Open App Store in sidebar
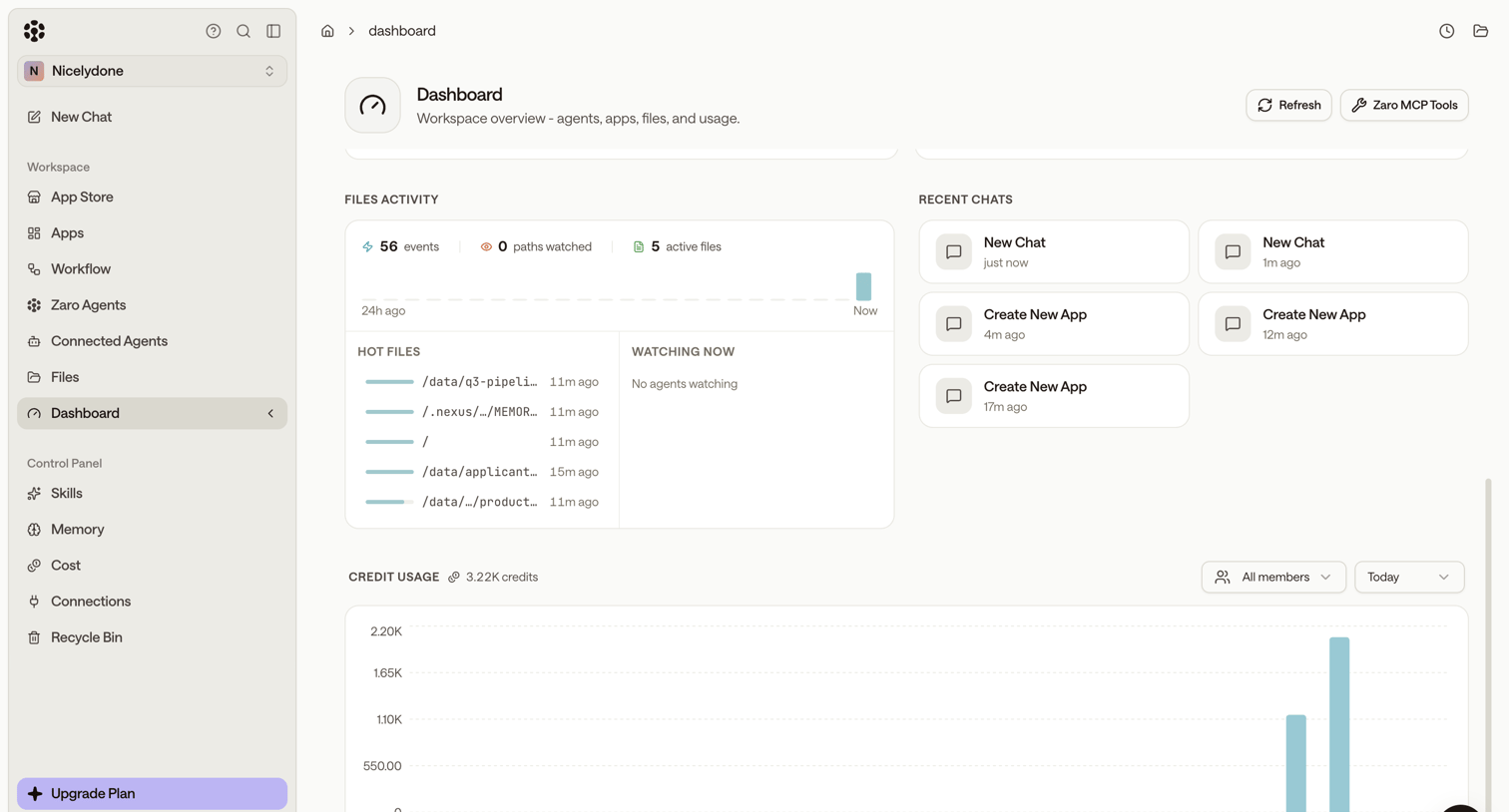 (x=152, y=198)
